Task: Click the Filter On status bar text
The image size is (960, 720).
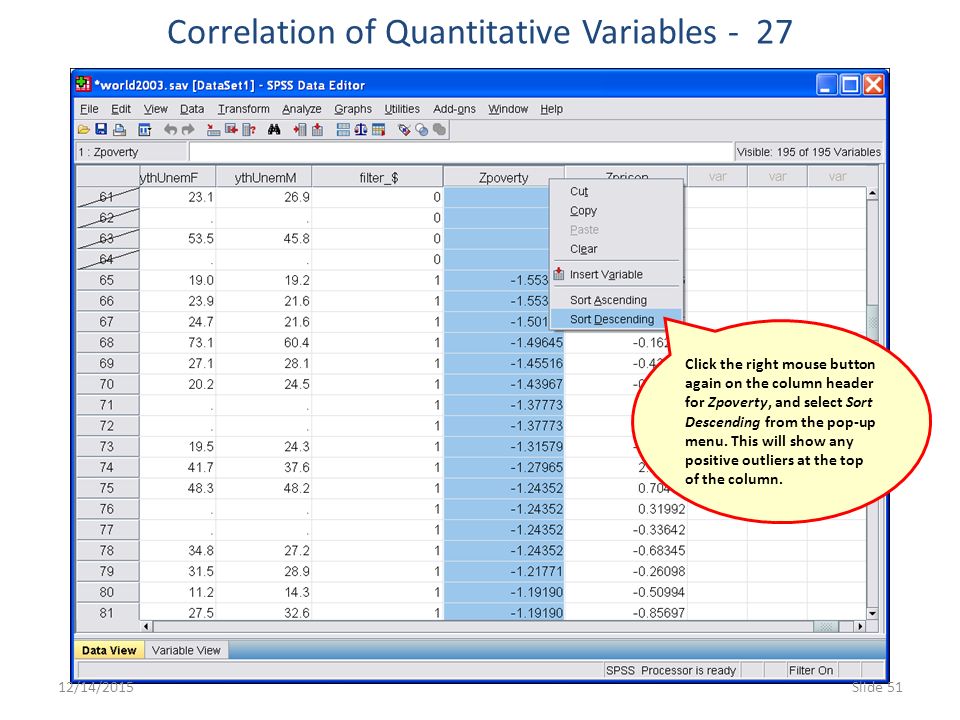Action: (x=811, y=670)
